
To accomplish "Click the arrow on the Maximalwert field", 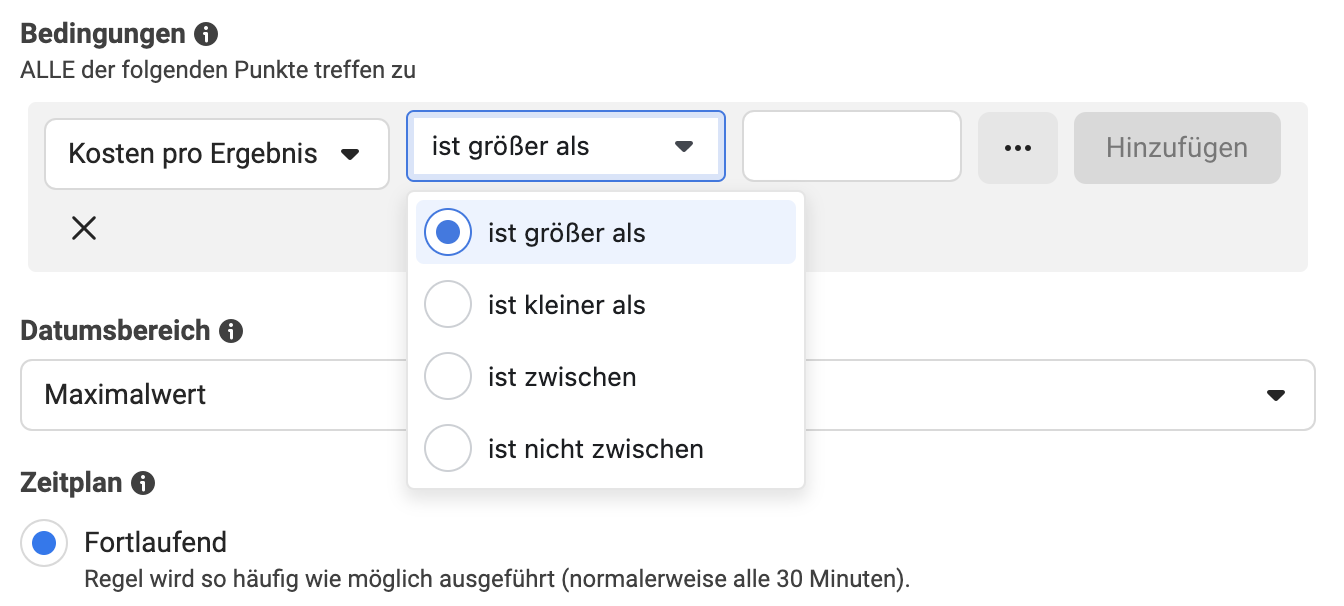I will pos(1276,395).
